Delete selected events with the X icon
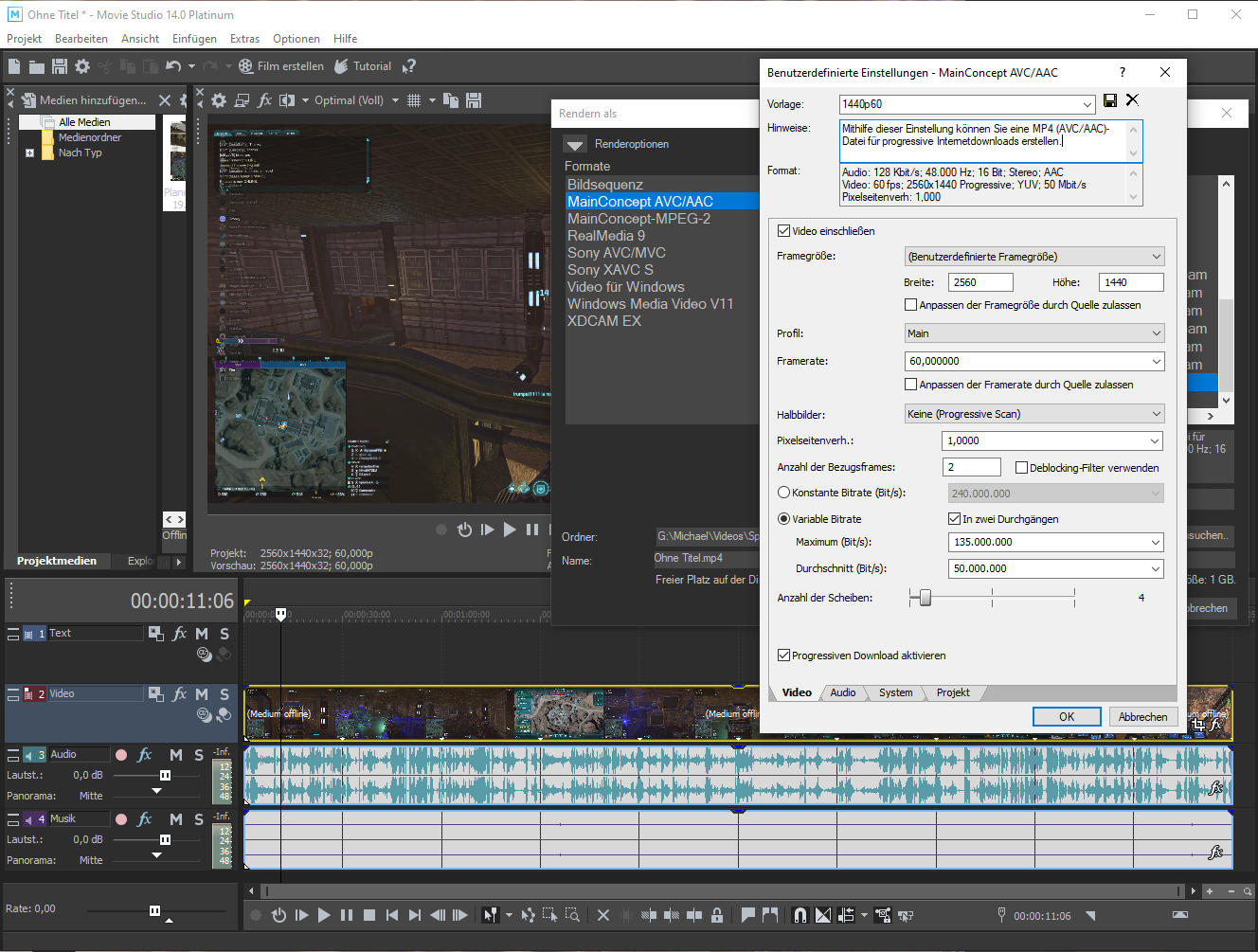1258x952 pixels. coord(603,915)
